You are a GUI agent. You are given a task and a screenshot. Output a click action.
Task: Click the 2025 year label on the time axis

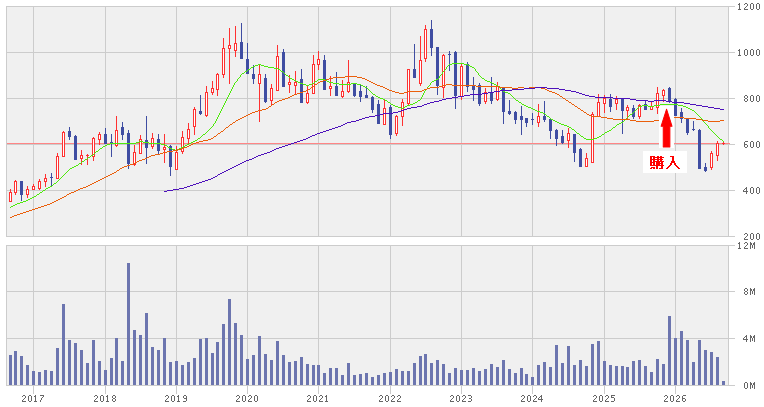[x=604, y=399]
